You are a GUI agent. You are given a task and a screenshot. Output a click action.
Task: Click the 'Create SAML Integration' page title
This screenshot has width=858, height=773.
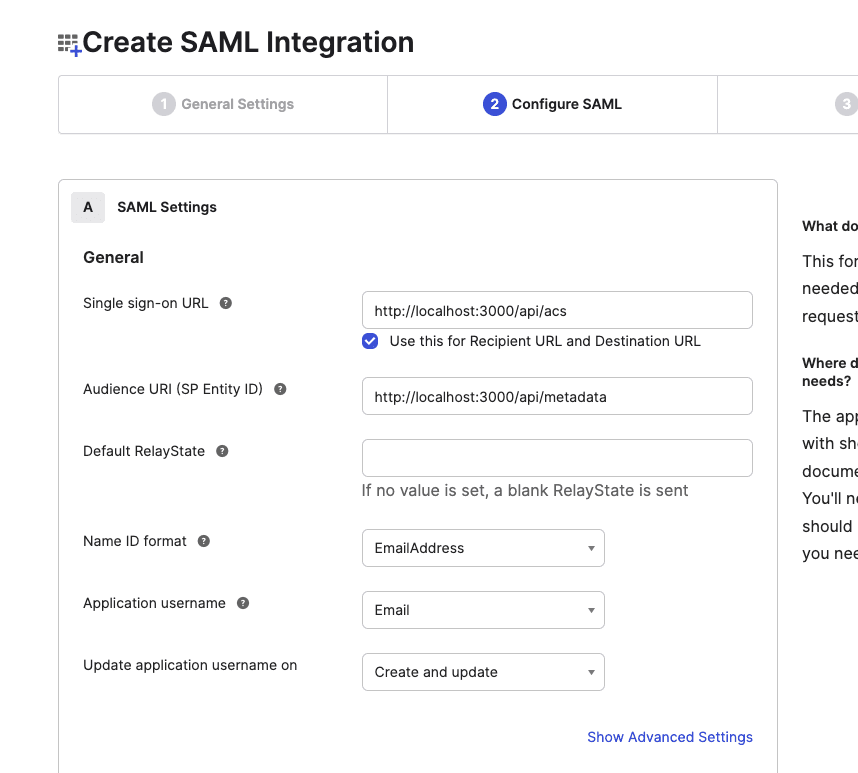248,42
